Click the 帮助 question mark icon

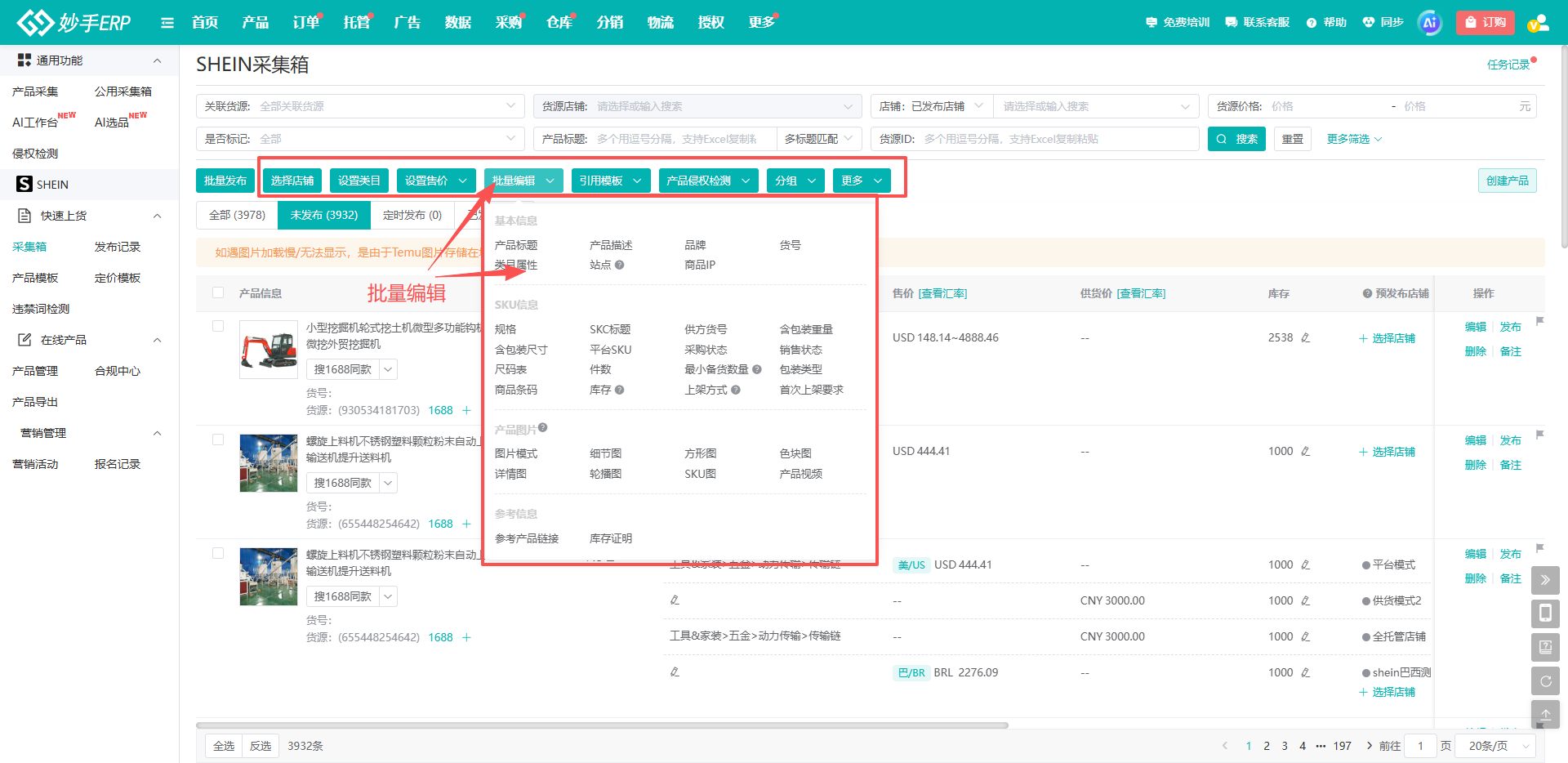(1312, 23)
